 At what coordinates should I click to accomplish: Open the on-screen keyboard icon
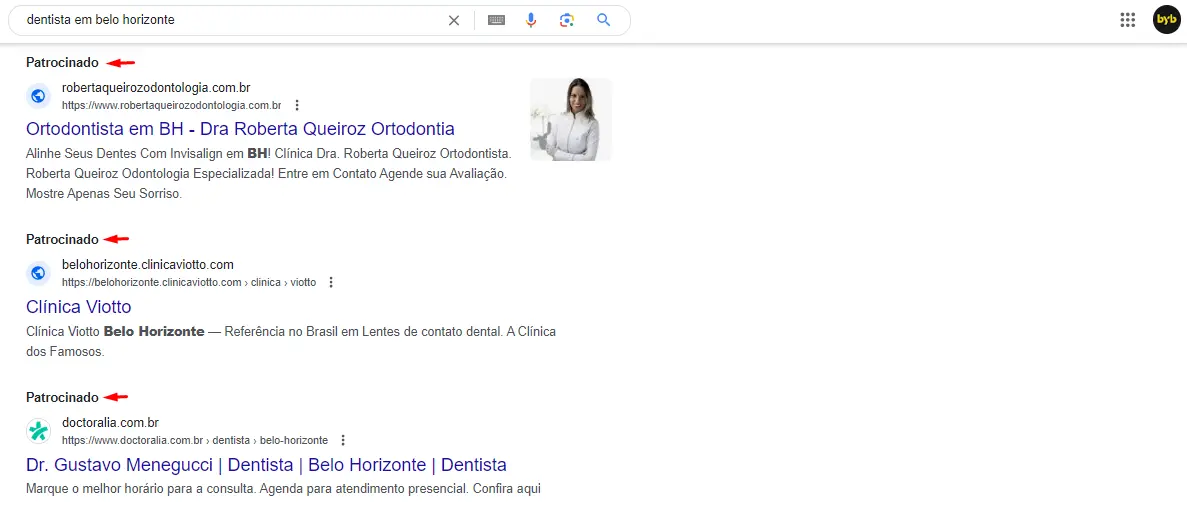click(496, 20)
